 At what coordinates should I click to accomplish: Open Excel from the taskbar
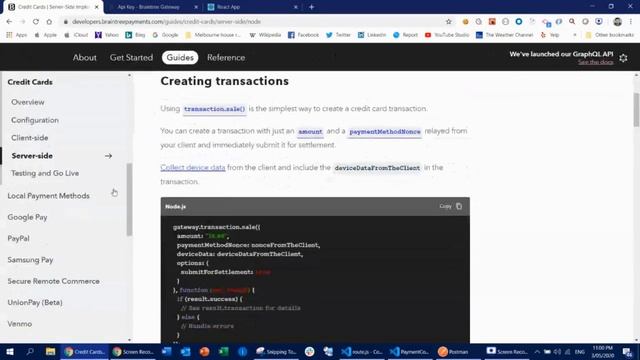point(223,351)
